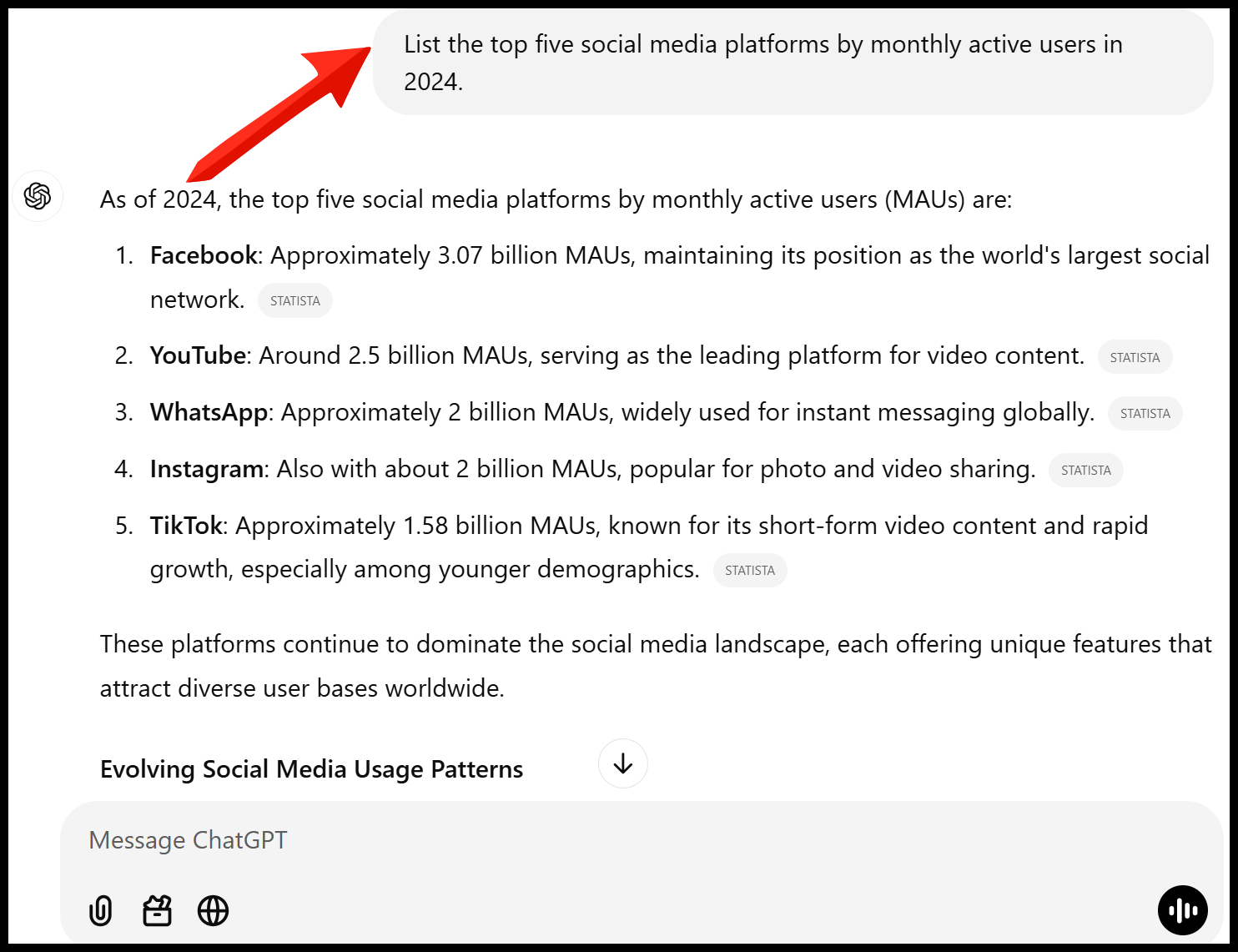Click the bold word Instagram

(x=207, y=469)
